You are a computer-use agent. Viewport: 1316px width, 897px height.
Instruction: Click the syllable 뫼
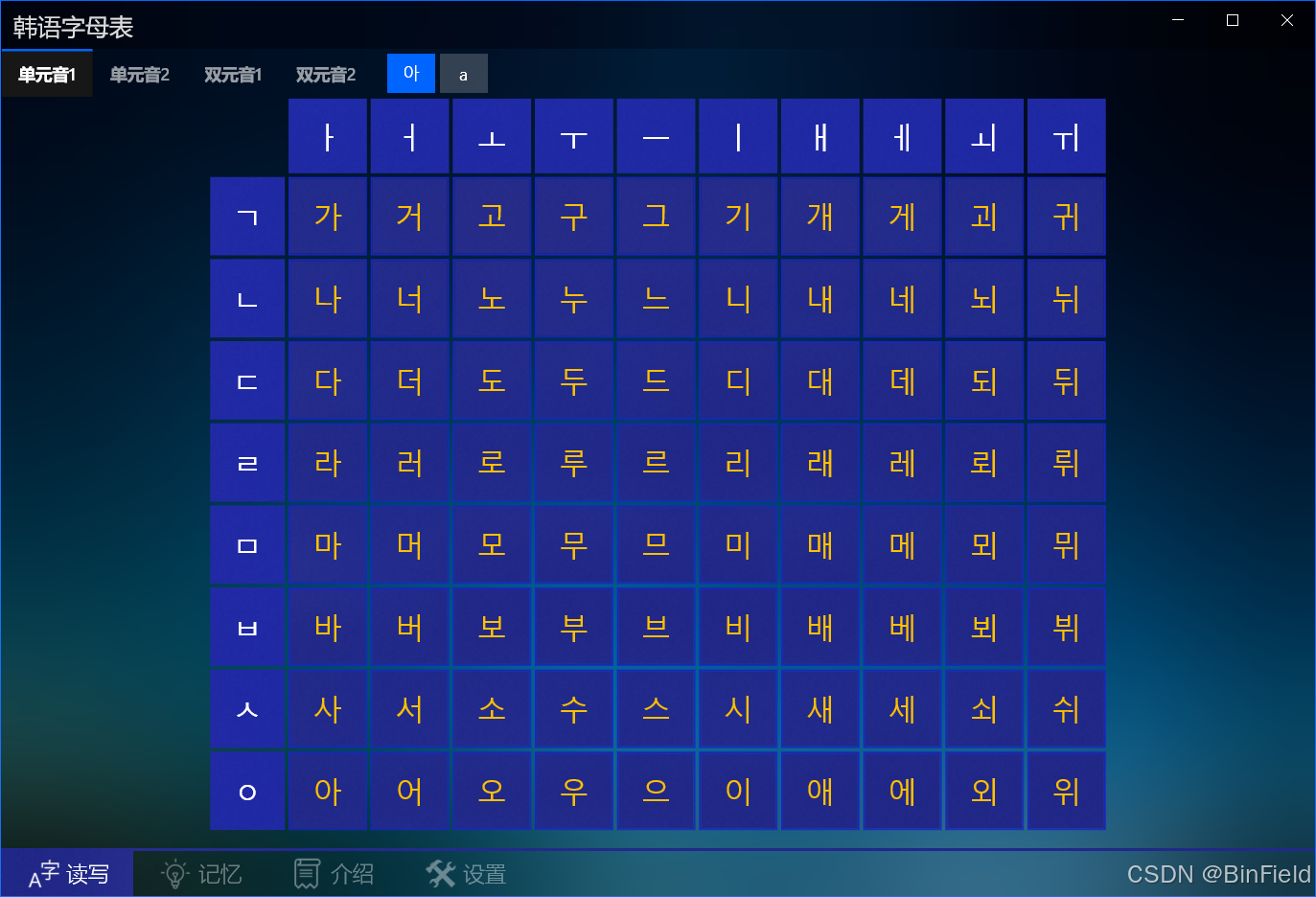pos(984,545)
